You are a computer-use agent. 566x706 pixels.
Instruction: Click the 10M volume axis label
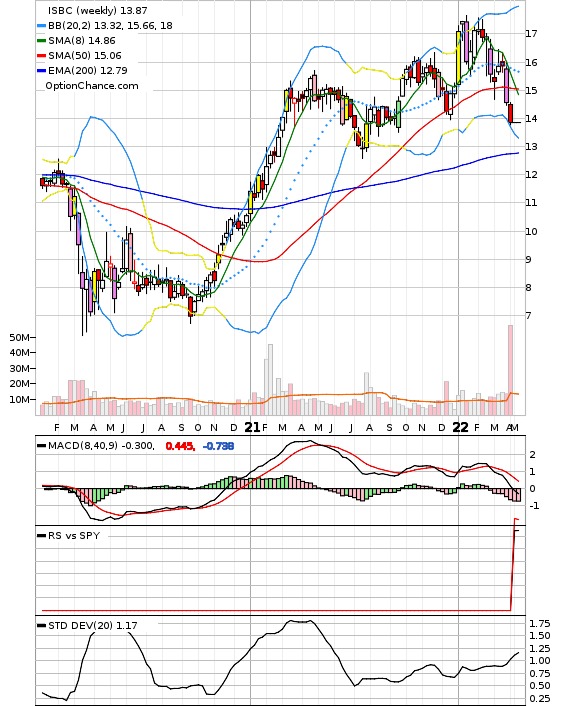20,399
